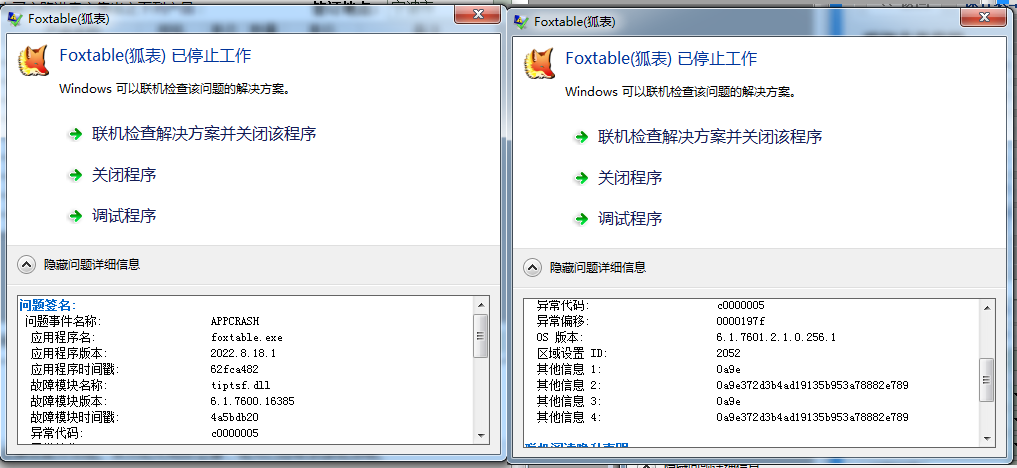Click title bar app icon of right dialog
The height and width of the screenshot is (468, 1017).
(x=520, y=21)
